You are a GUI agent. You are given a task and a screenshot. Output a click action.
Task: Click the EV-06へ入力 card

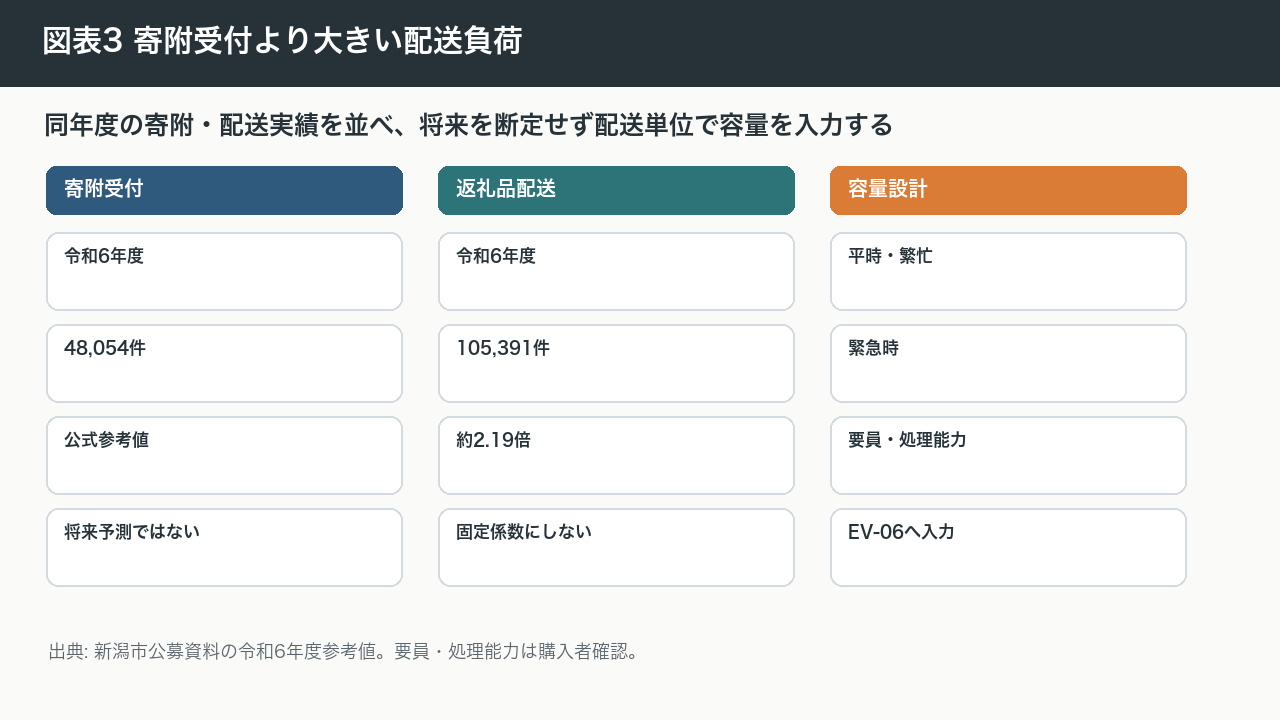pos(1008,548)
